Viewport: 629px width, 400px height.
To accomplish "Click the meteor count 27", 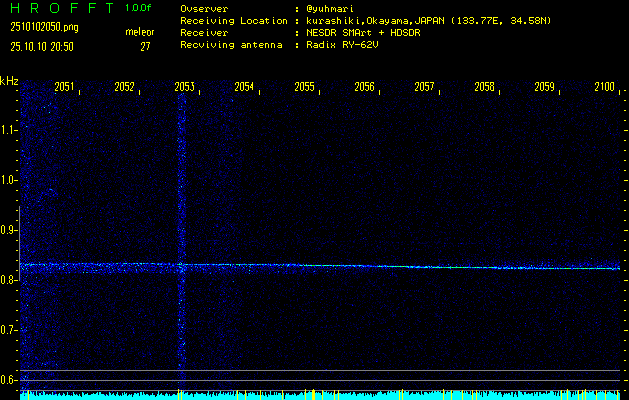I will tap(145, 47).
